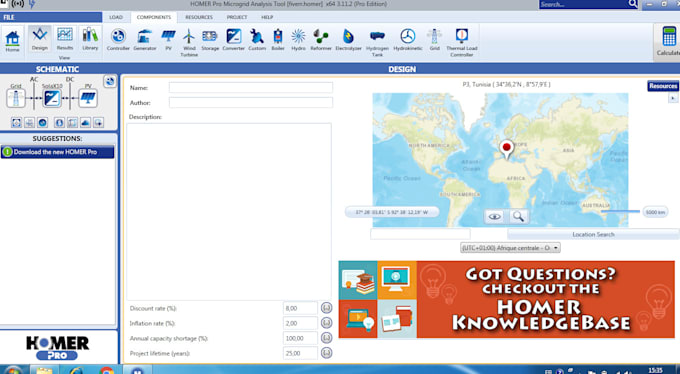Add a Thermal Load Controller component
The height and width of the screenshot is (374, 680).
click(x=461, y=43)
